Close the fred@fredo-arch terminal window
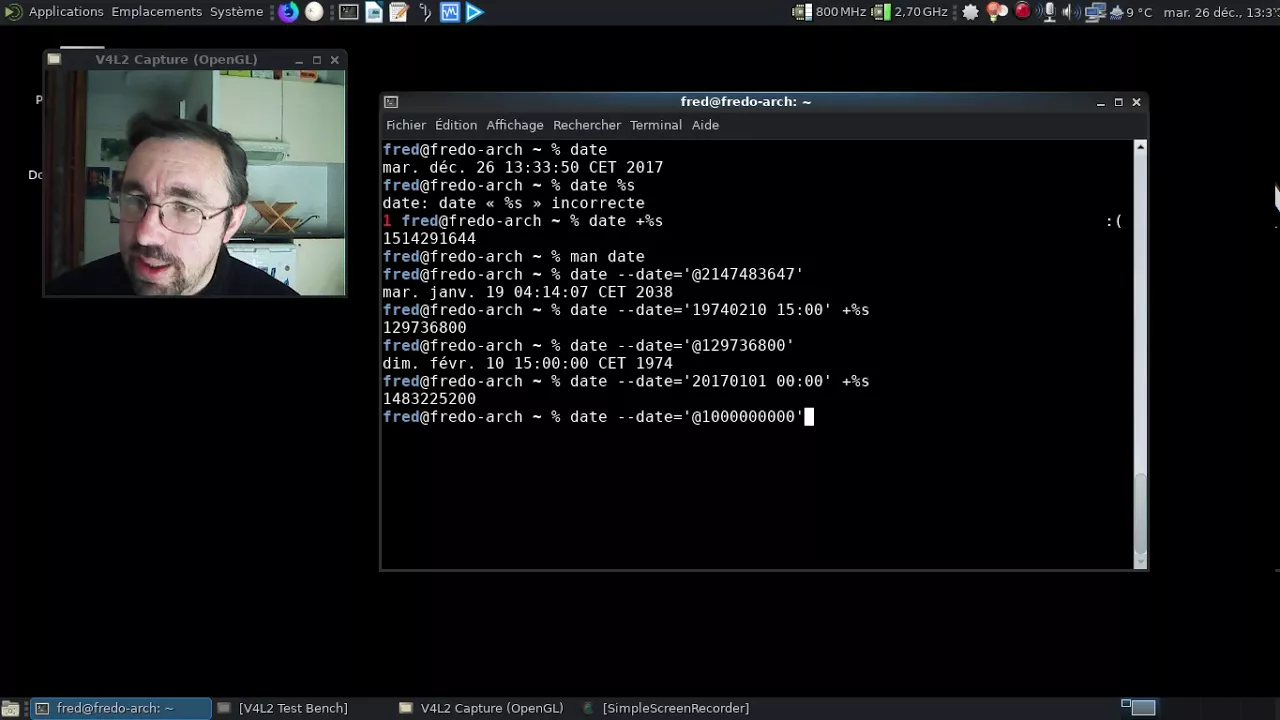The image size is (1280, 720). tap(1136, 102)
